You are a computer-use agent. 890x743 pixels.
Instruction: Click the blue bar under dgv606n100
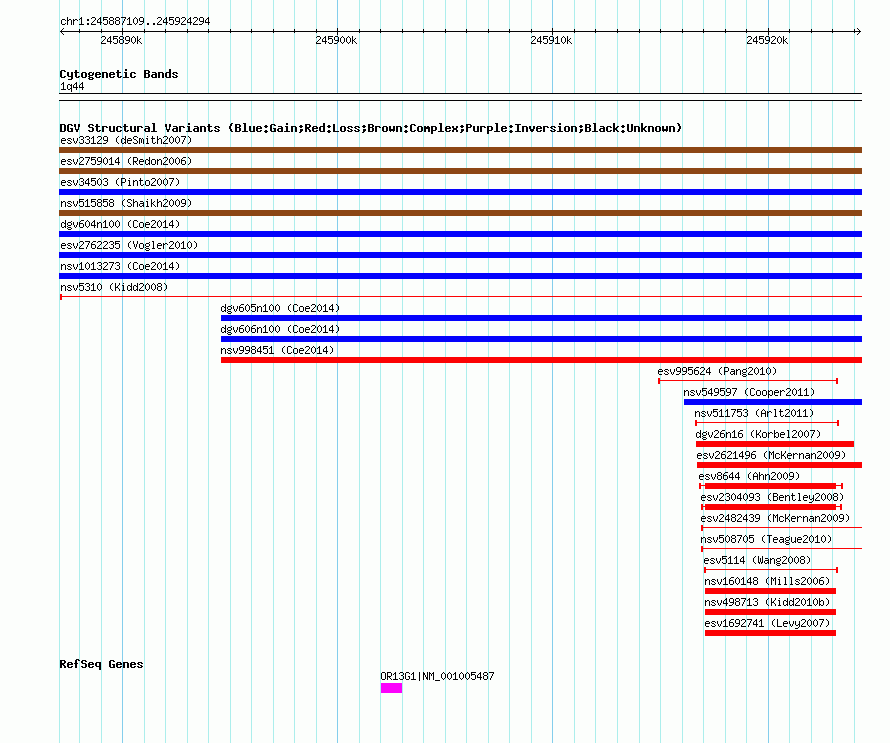pos(541,339)
